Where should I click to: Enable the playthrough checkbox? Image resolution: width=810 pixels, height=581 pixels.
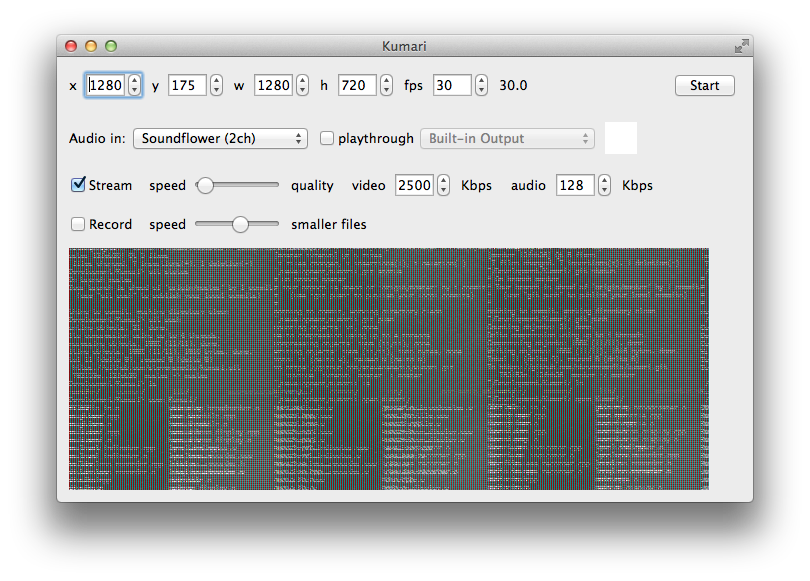(x=327, y=139)
